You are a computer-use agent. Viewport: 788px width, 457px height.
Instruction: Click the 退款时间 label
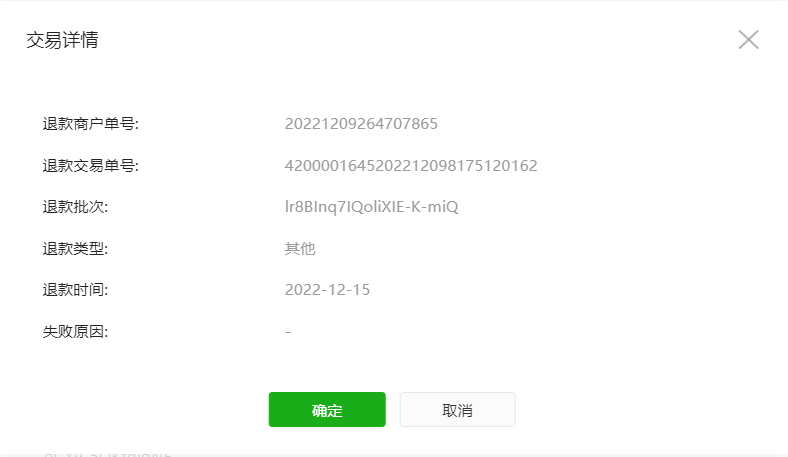[75, 290]
